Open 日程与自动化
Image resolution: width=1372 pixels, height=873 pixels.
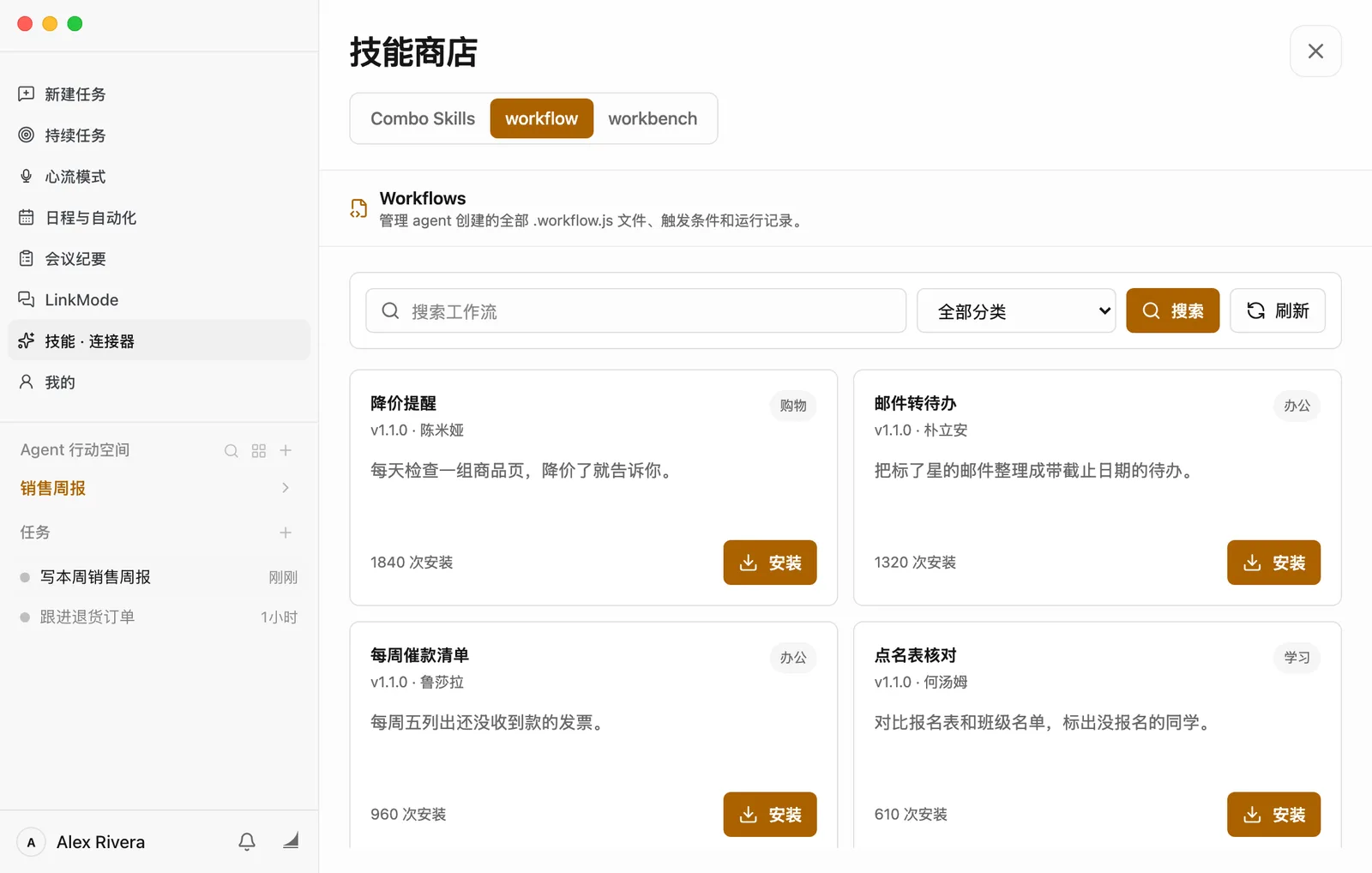point(159,218)
